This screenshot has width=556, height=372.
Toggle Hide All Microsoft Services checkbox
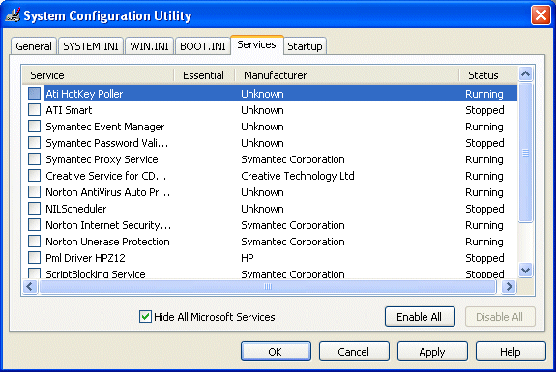145,316
